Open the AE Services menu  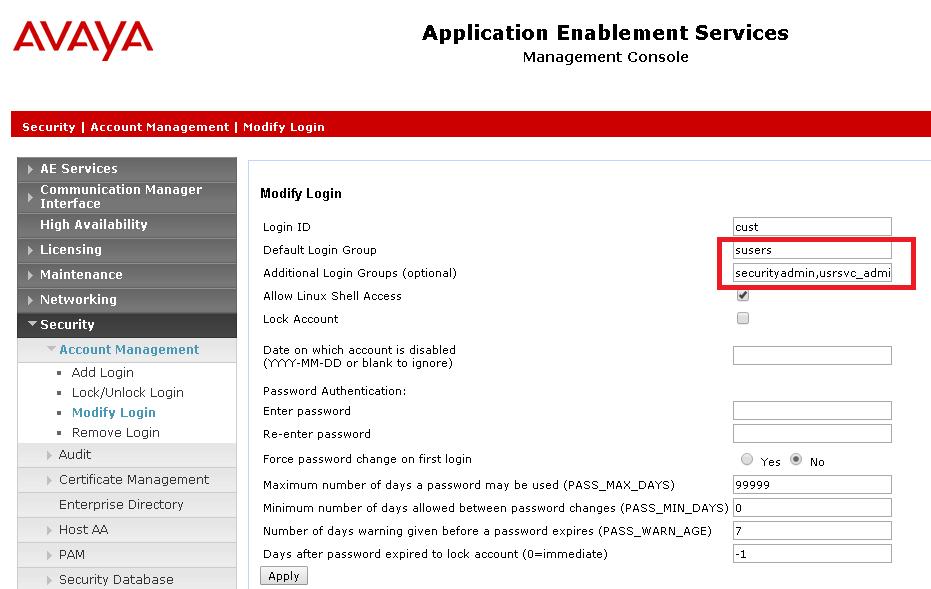pos(79,169)
